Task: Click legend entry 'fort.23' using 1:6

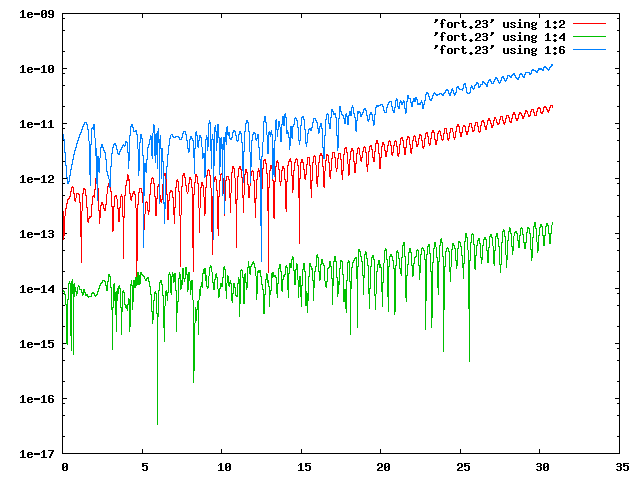Action: [500, 50]
